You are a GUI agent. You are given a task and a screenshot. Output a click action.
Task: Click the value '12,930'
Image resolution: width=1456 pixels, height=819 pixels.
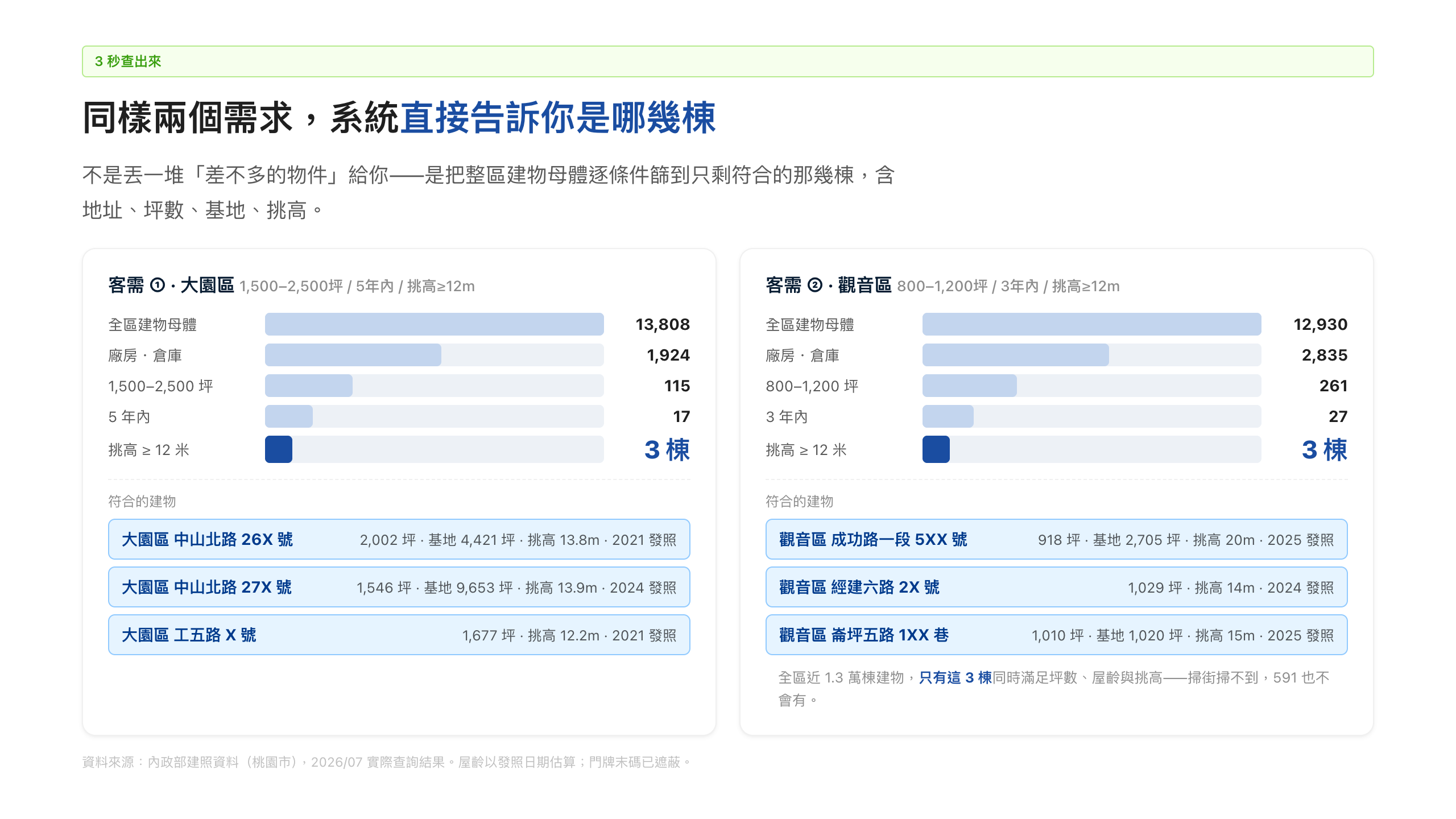pos(1320,324)
